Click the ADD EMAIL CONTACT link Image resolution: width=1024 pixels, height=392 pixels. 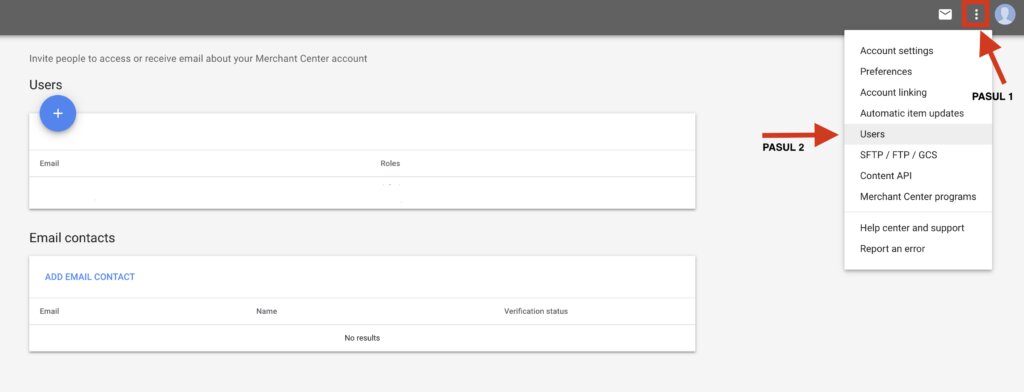coord(89,277)
